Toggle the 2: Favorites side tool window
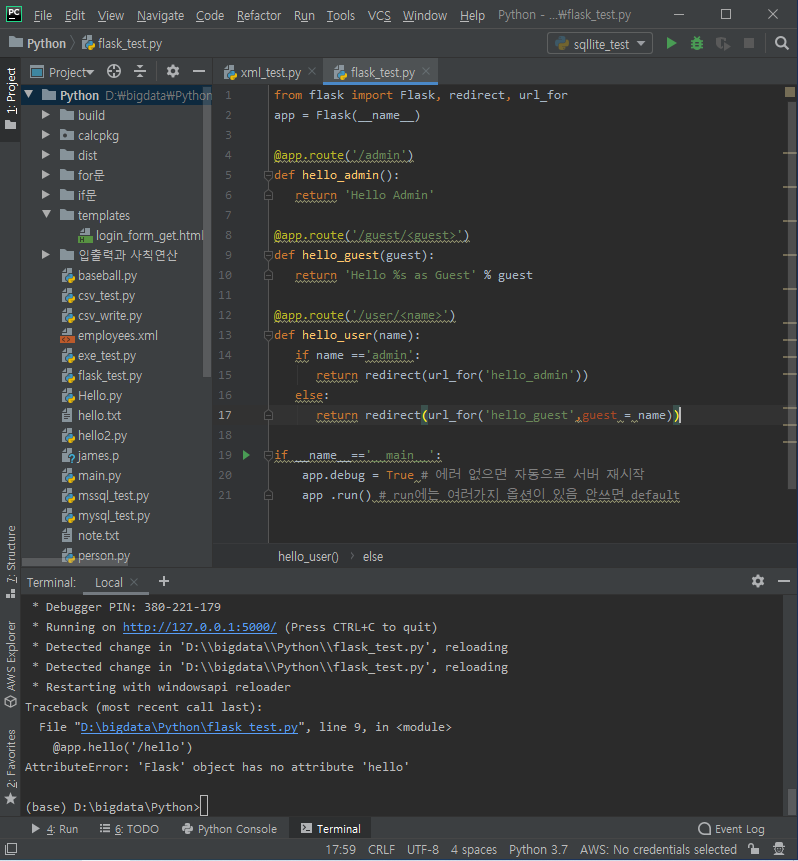Viewport: 798px width, 861px height. (10, 767)
